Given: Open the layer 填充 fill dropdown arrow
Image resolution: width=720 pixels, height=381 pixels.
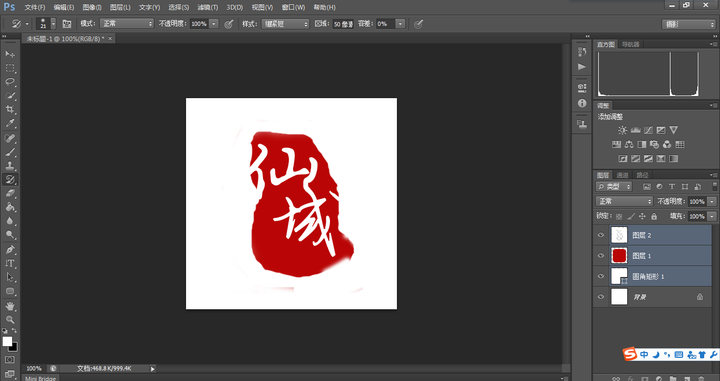Looking at the screenshot, I should pos(712,216).
